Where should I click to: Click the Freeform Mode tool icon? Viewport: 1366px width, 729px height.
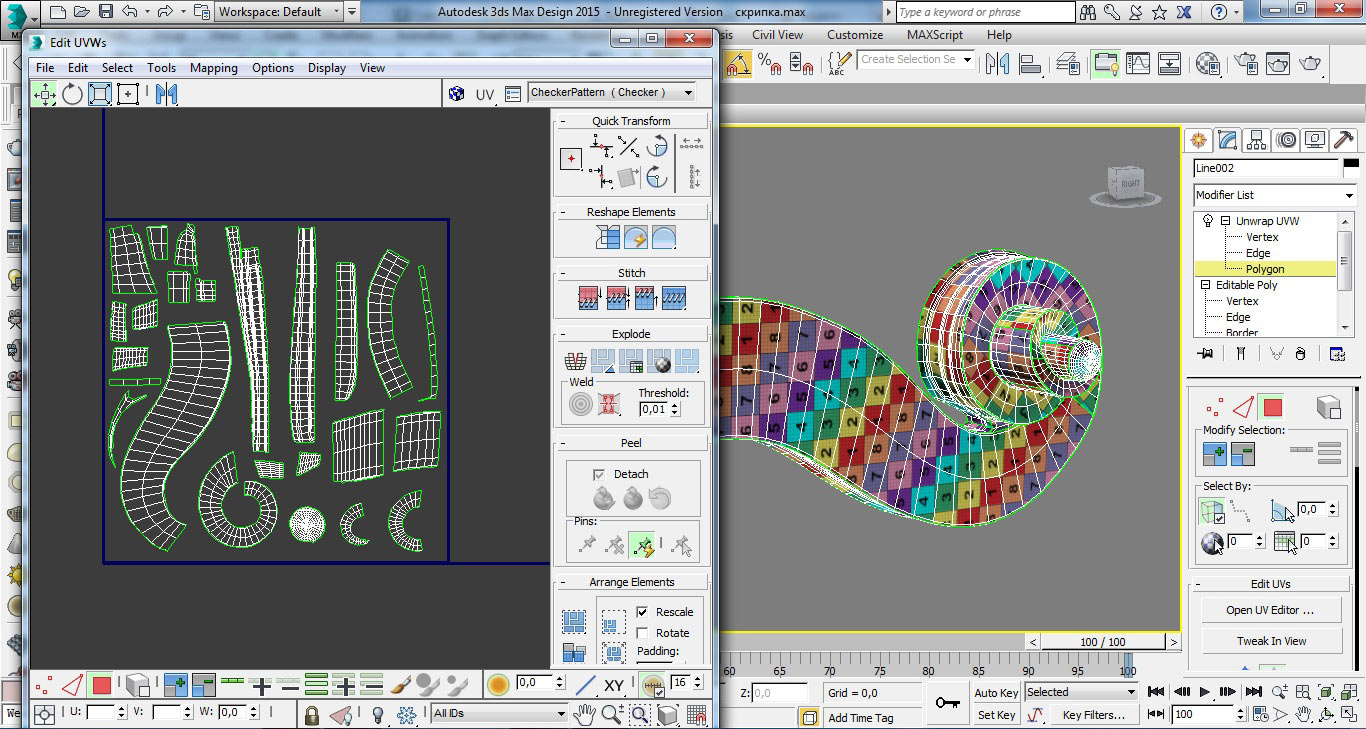[x=128, y=94]
